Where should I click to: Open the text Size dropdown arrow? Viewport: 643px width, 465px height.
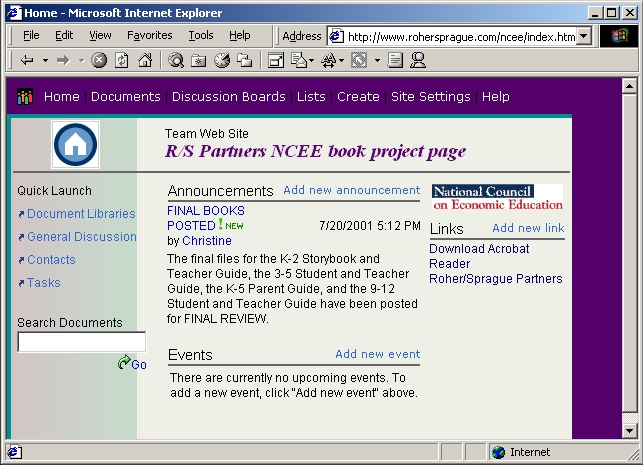341,61
